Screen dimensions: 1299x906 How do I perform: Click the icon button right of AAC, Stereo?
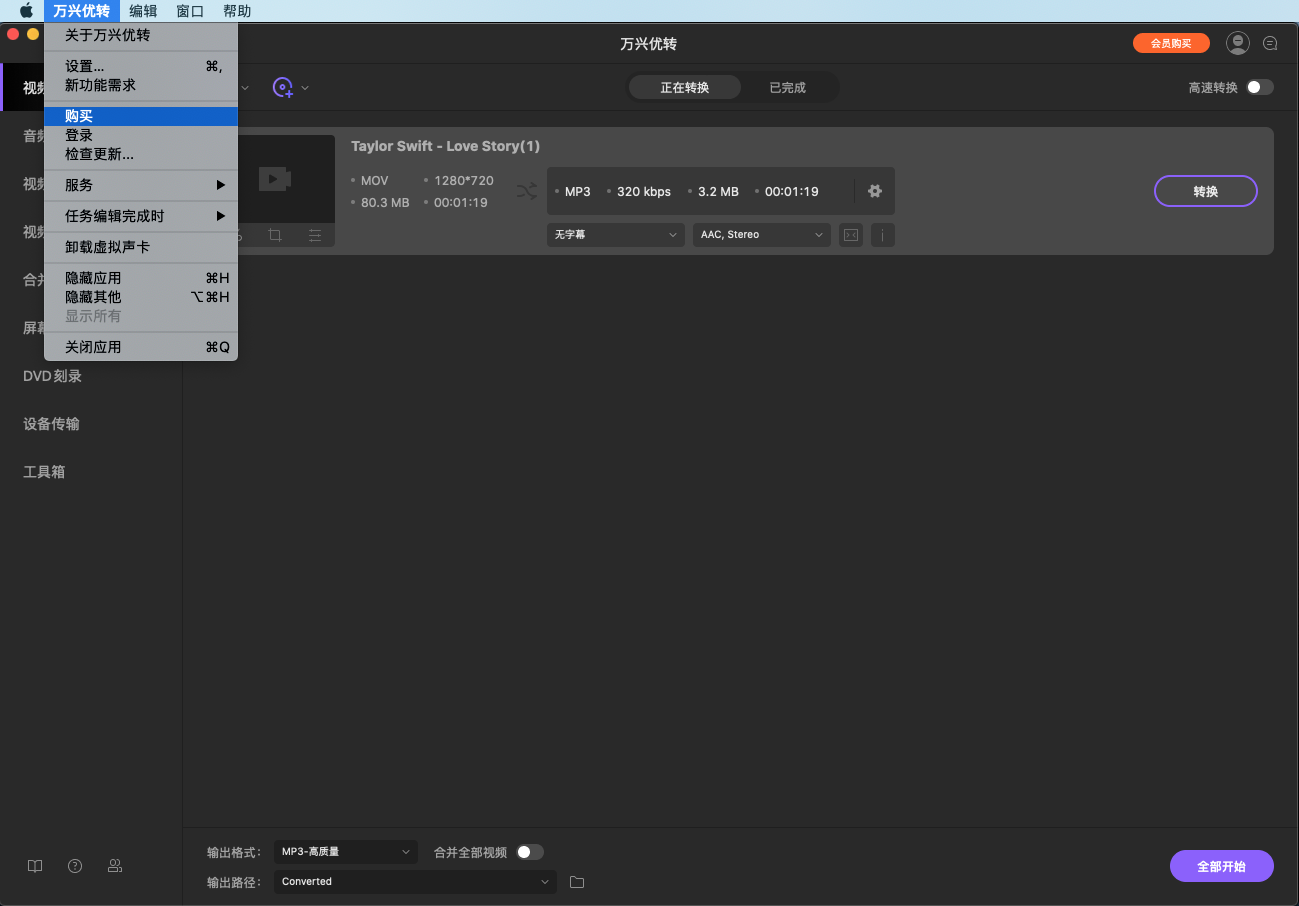point(850,235)
